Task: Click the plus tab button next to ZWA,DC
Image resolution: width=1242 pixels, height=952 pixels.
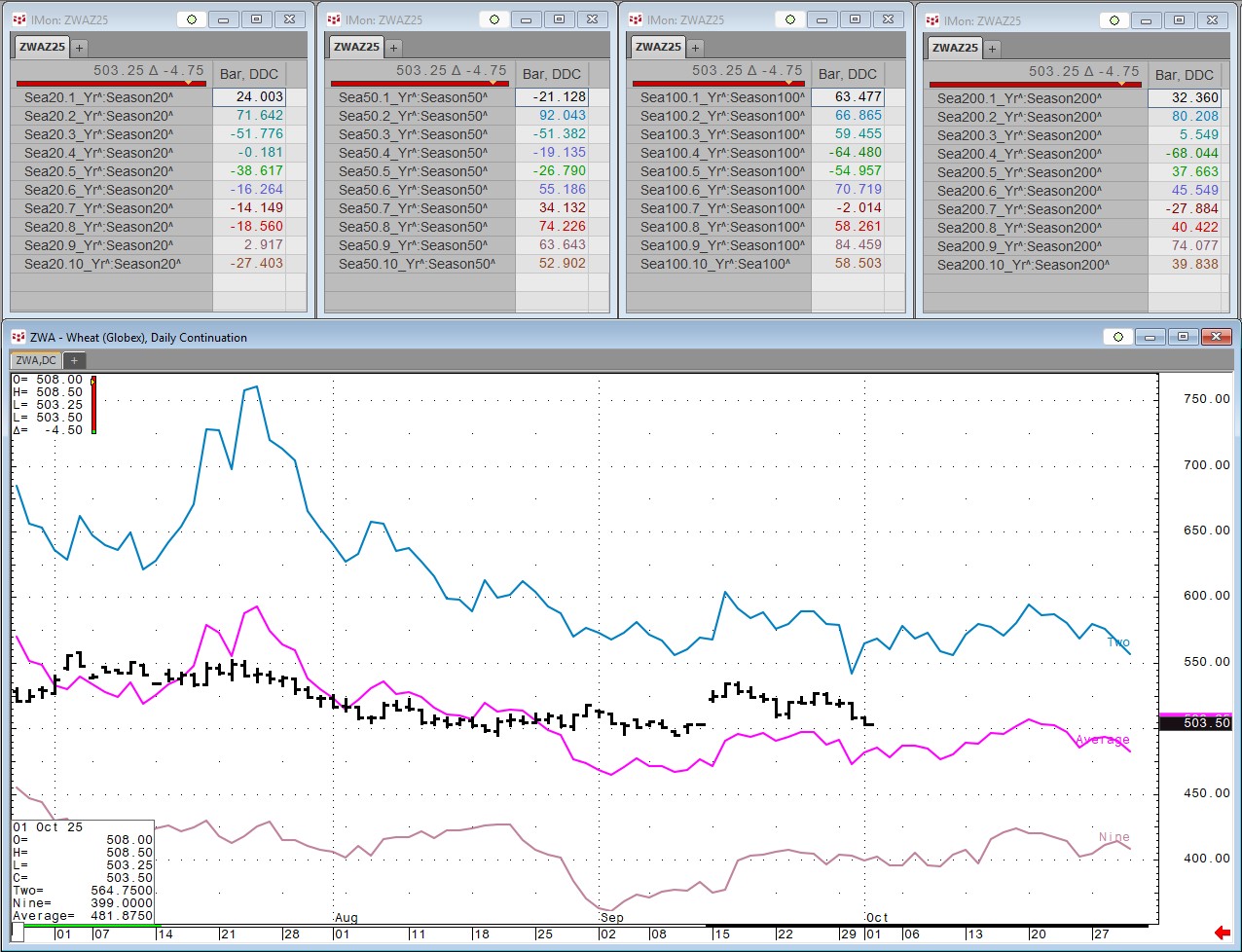Action: pos(73,360)
